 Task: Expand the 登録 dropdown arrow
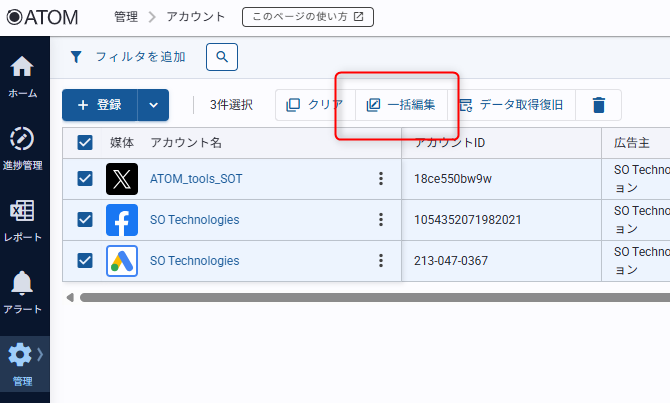[153, 105]
